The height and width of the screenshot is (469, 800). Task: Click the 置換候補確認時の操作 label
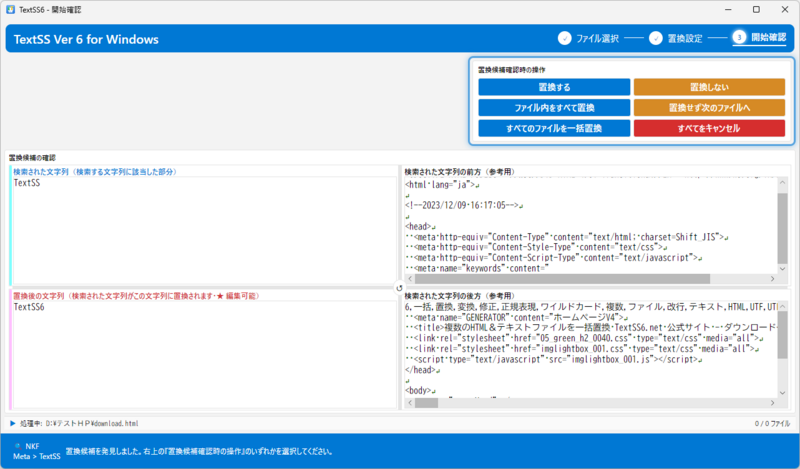512,69
